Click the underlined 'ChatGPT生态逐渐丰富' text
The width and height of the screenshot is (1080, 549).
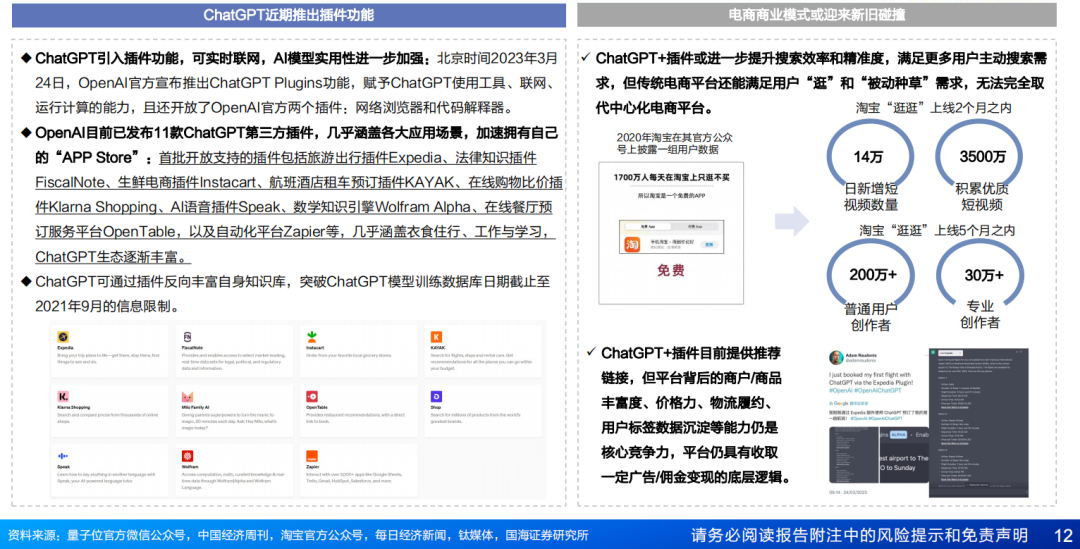pyautogui.click(x=113, y=257)
